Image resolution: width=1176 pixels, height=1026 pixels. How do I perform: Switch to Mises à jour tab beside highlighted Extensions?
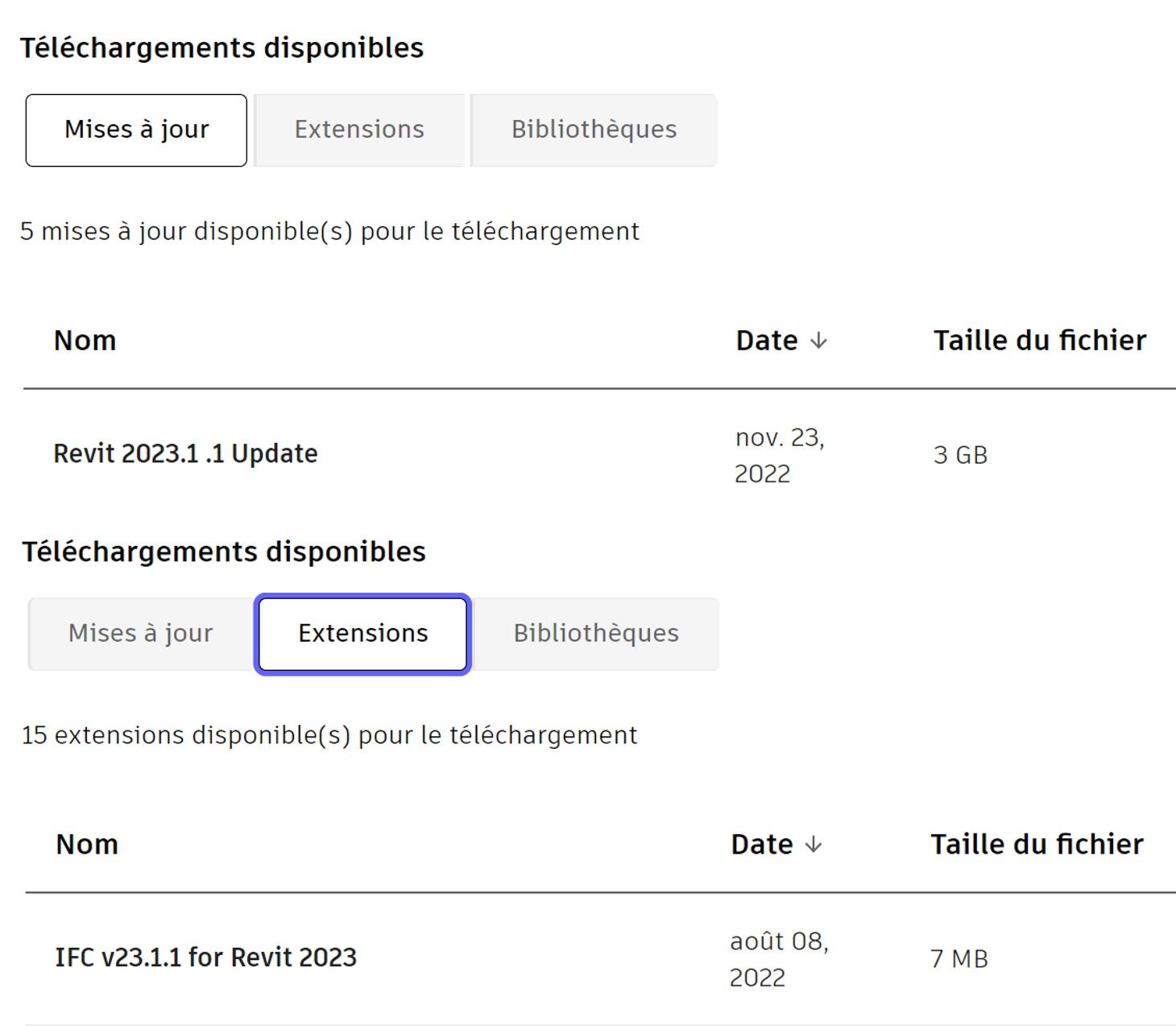tap(140, 634)
